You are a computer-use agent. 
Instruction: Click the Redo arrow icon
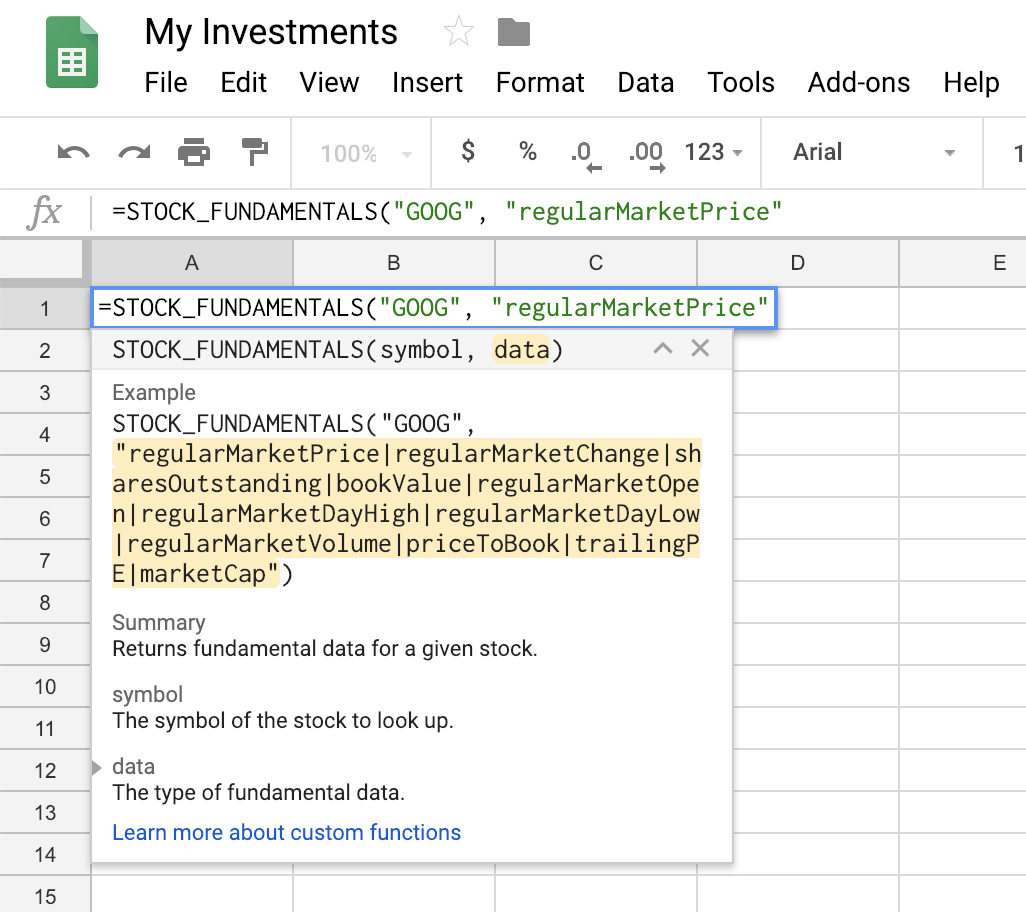(x=134, y=152)
